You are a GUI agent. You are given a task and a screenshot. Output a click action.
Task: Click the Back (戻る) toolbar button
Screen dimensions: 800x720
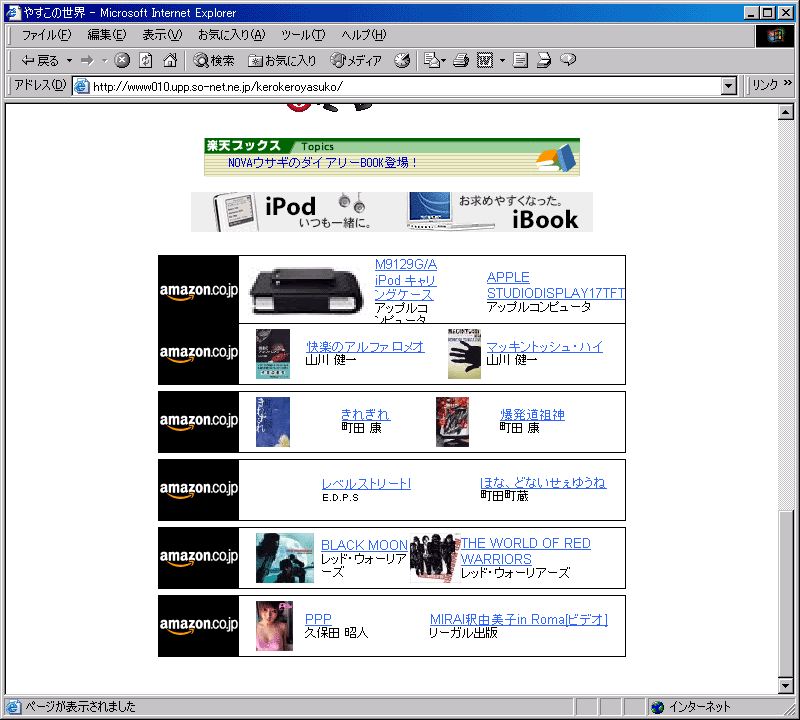(40, 61)
